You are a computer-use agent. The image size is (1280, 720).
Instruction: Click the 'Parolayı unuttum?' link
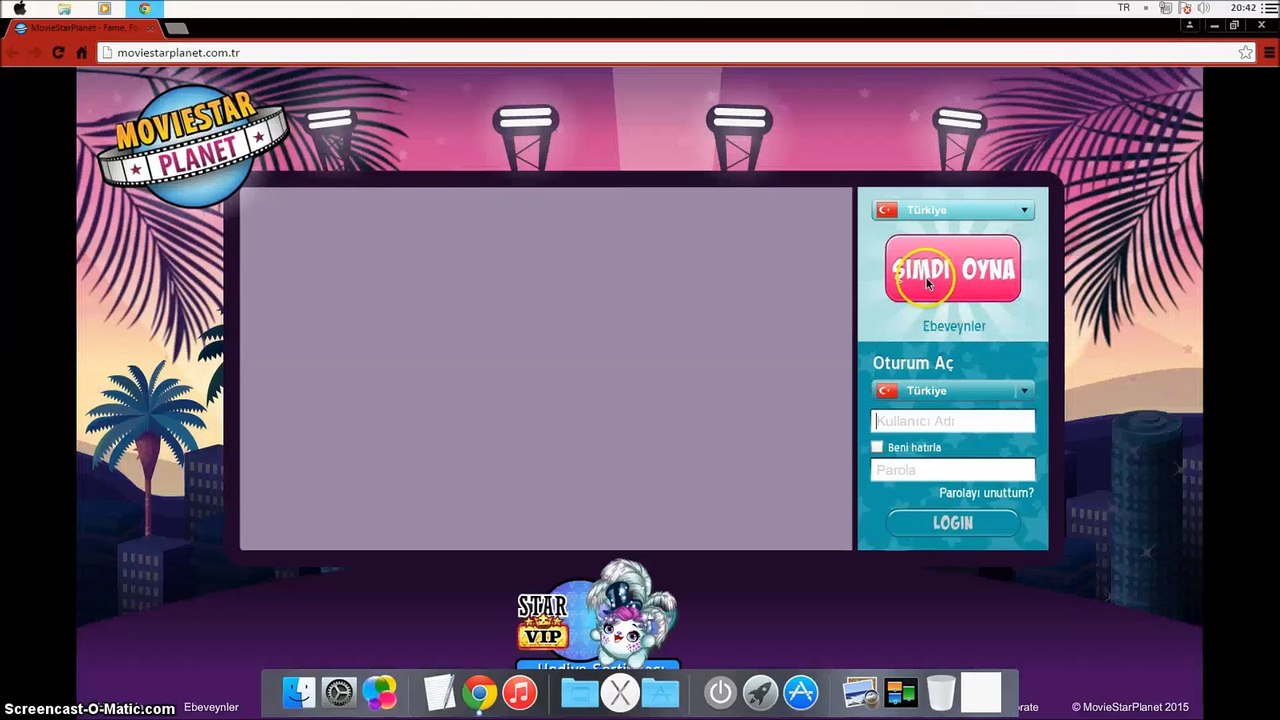[986, 493]
